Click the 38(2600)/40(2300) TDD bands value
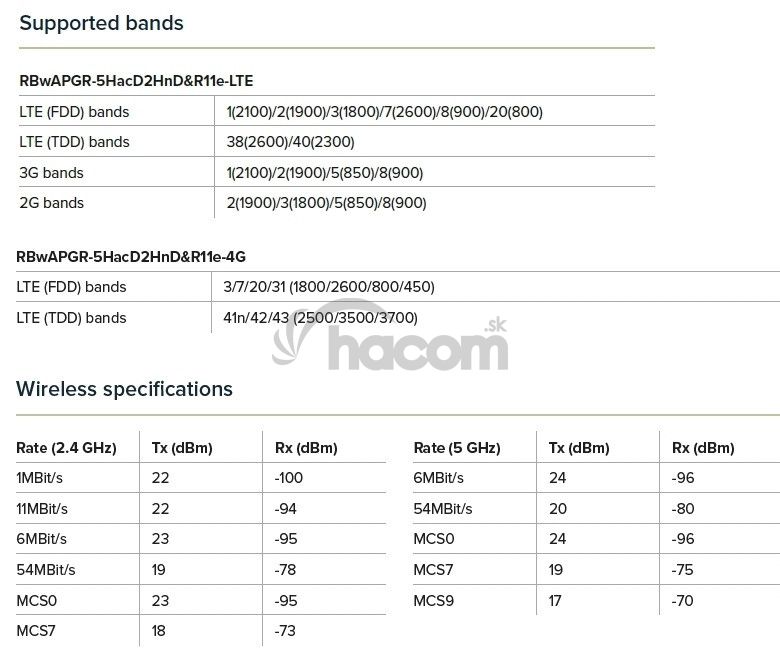Screen dimensions: 780x670 [x=290, y=142]
